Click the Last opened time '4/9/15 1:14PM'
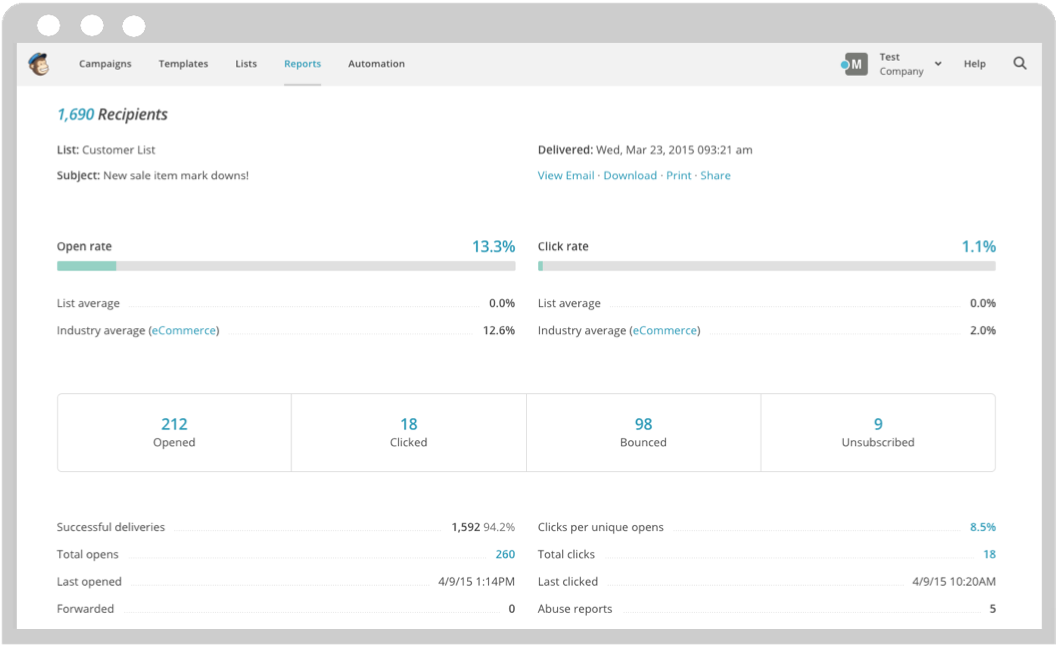Screen dimensions: 1059x645 tap(476, 582)
